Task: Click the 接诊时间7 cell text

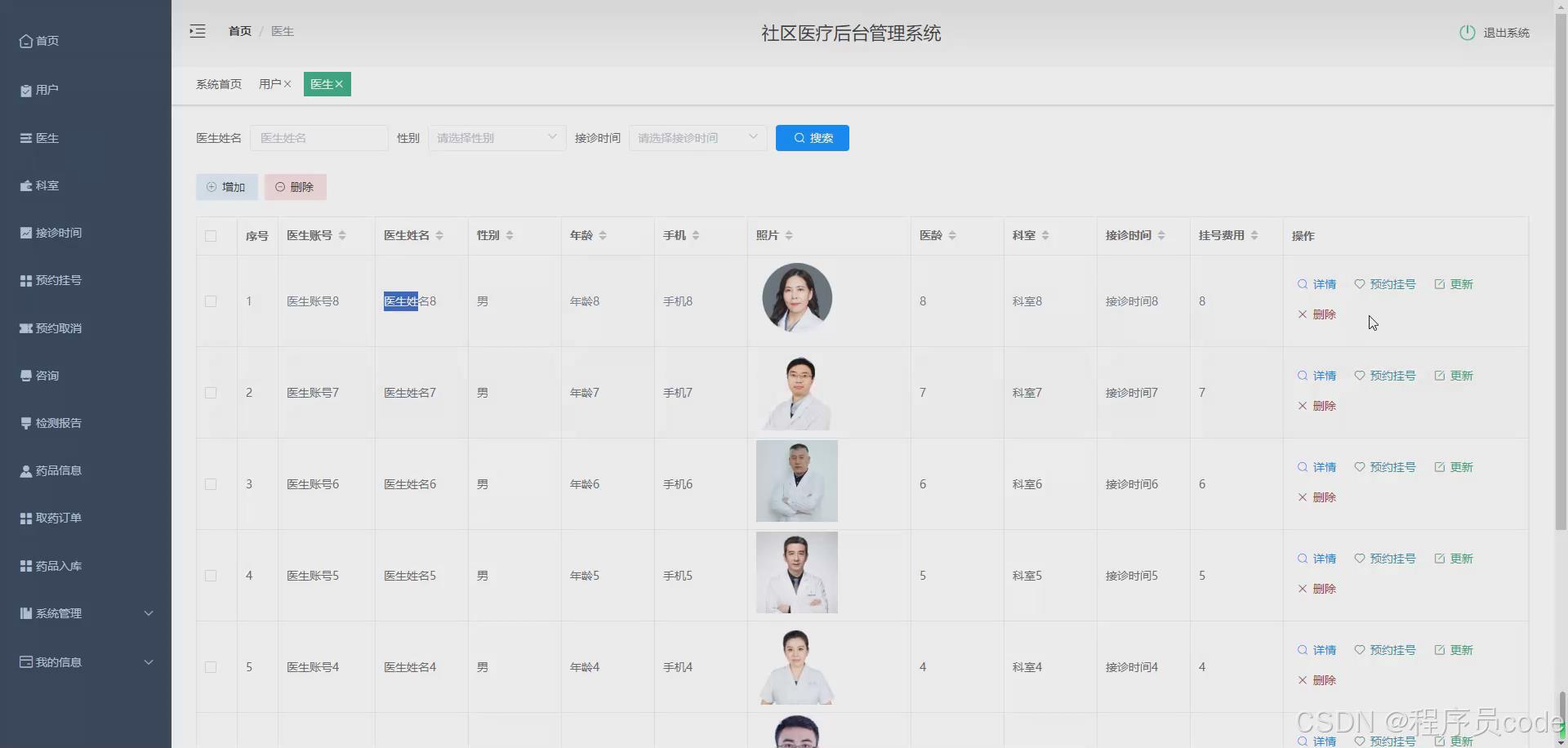Action: coord(1132,393)
